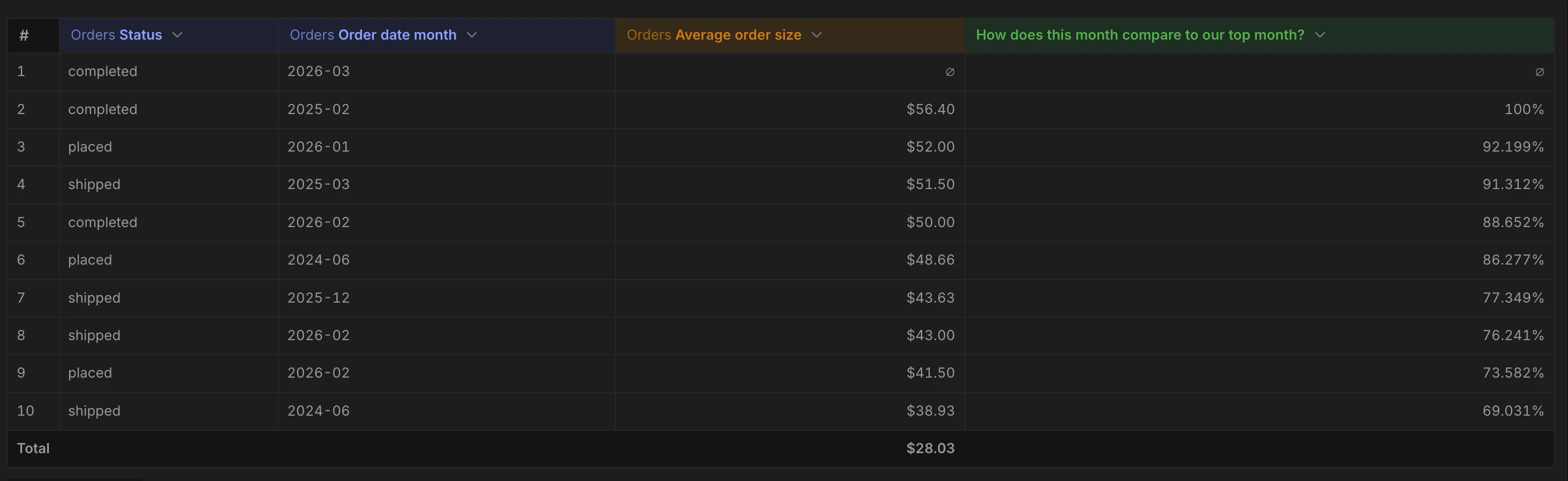
Task: Click the # column header
Action: click(x=23, y=35)
